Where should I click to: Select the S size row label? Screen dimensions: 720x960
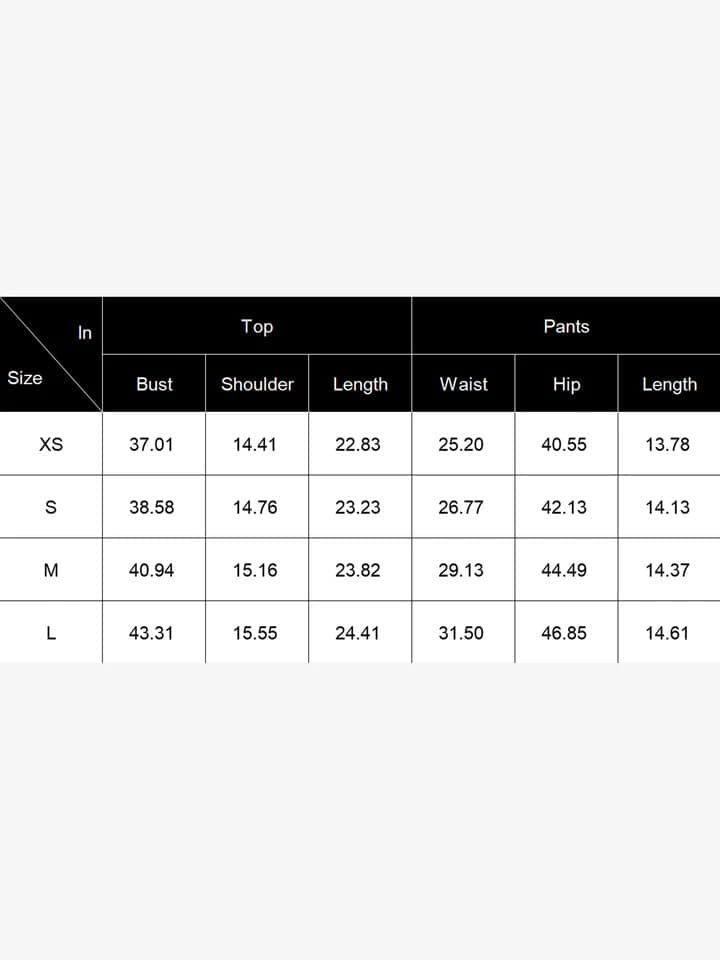[x=51, y=507]
